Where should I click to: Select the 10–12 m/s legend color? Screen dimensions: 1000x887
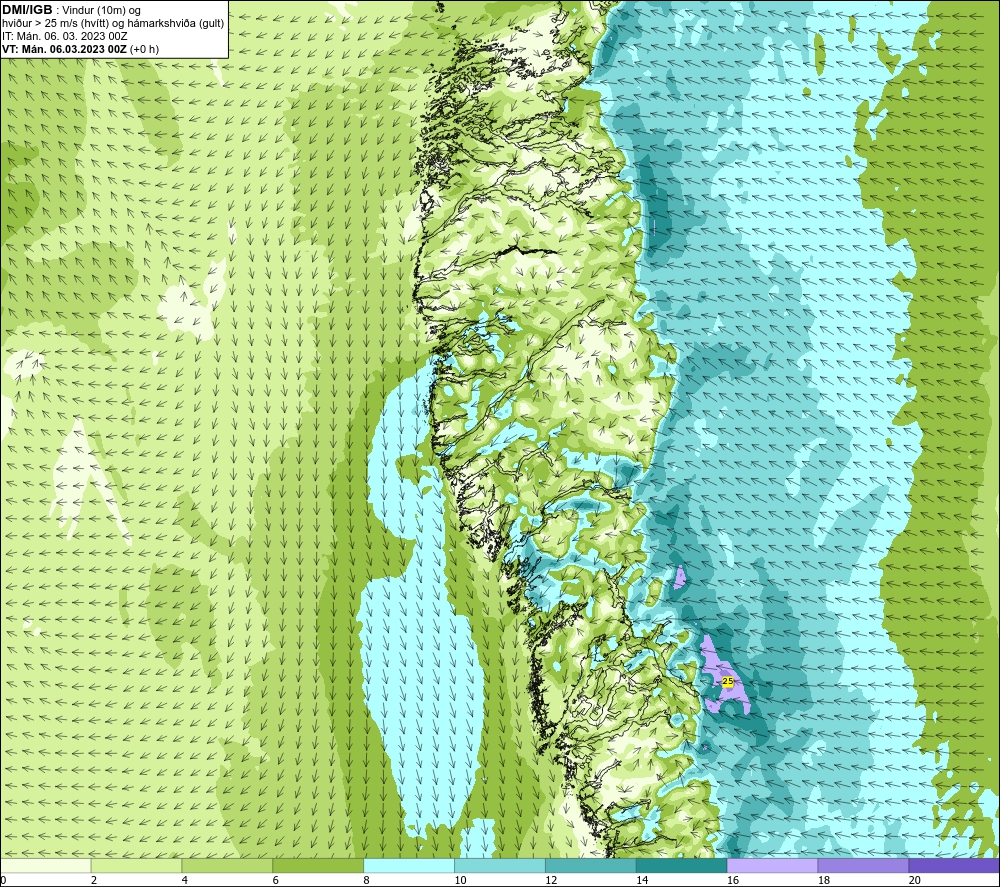coord(499,865)
